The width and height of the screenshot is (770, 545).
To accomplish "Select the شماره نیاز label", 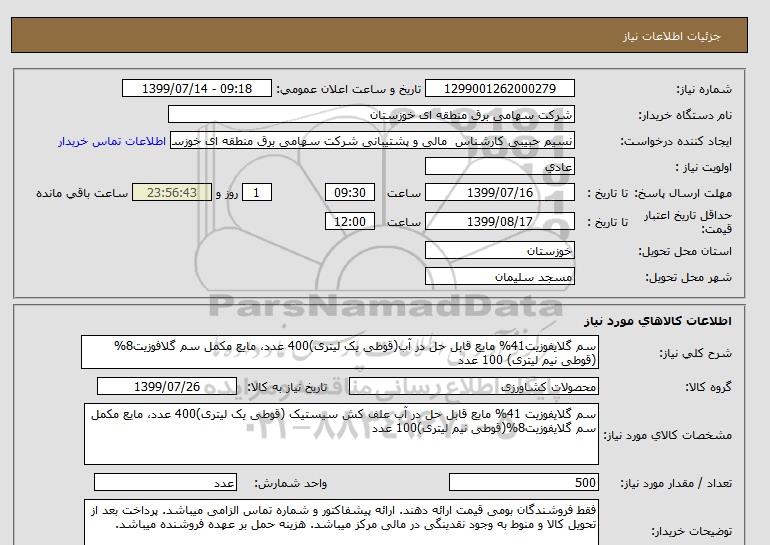I will 704,89.
